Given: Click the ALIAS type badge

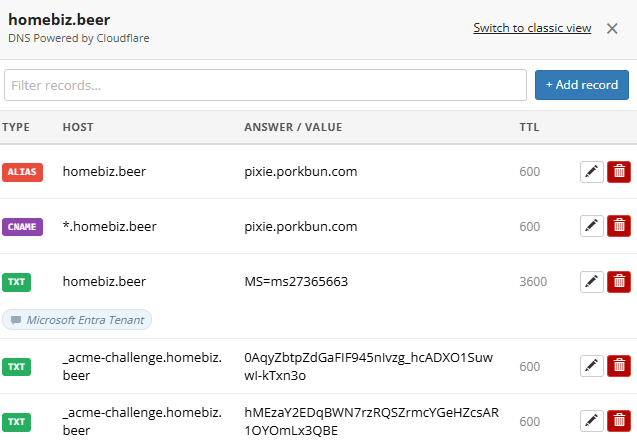Looking at the screenshot, I should click(22, 172).
